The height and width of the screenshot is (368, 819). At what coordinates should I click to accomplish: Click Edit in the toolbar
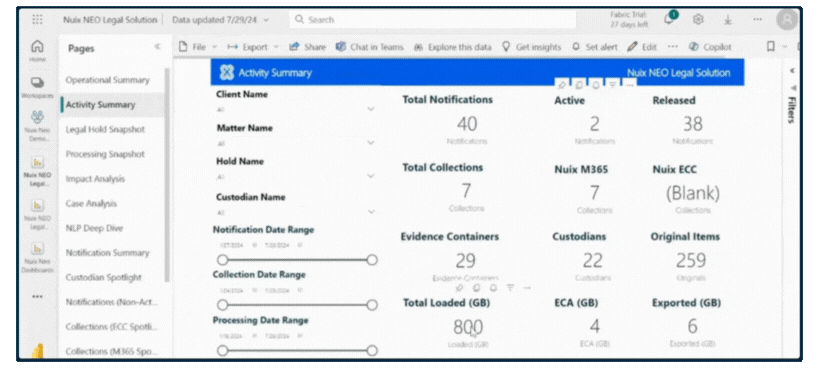click(x=642, y=47)
